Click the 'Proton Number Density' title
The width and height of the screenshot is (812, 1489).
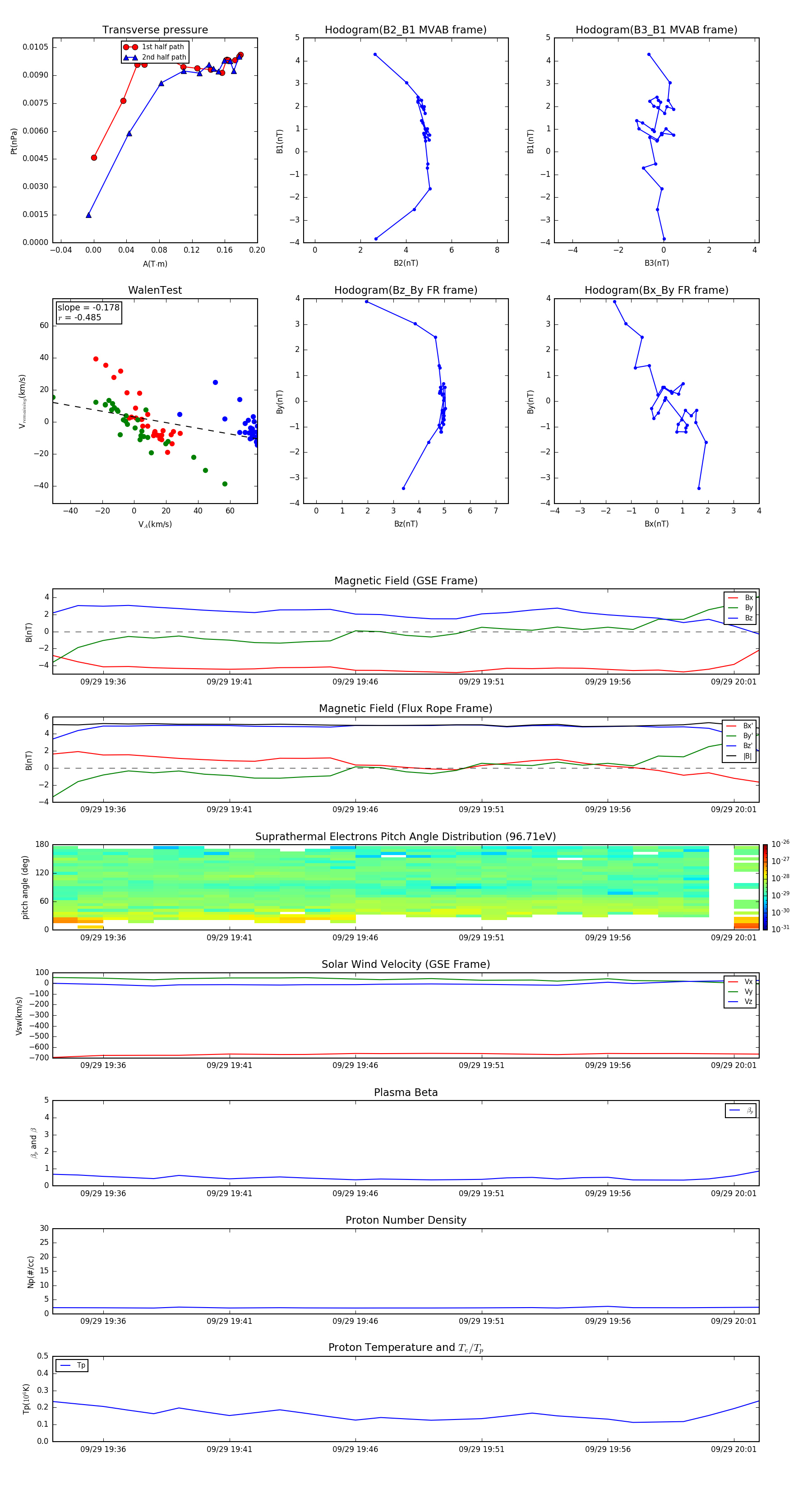[x=406, y=1220]
